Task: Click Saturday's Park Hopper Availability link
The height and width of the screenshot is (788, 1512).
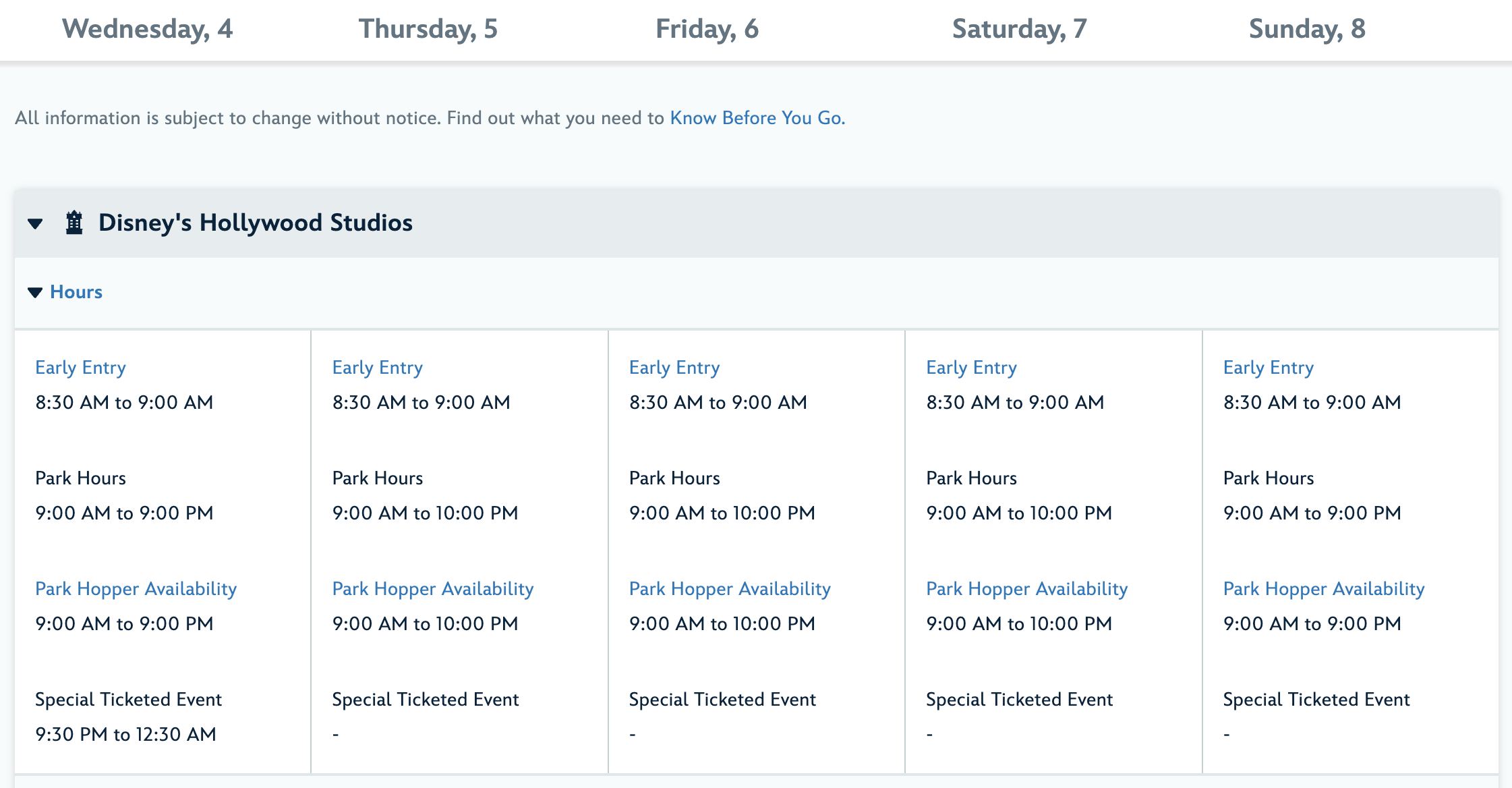Action: (x=1026, y=589)
